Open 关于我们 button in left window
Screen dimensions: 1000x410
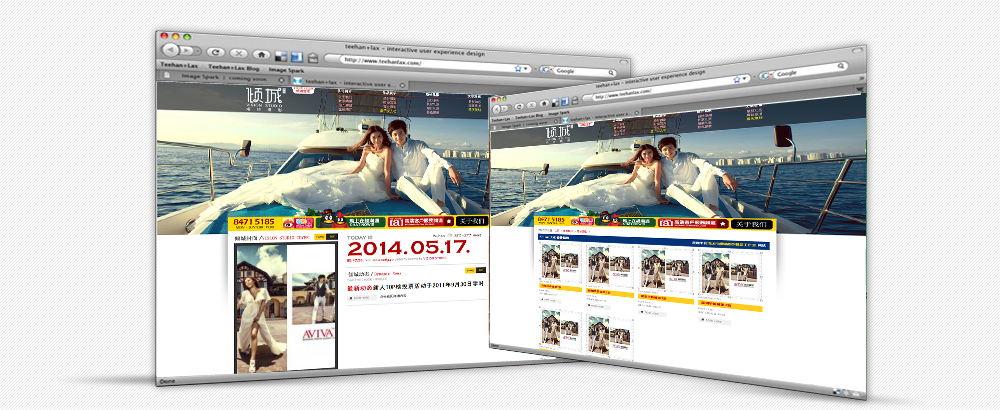point(471,221)
